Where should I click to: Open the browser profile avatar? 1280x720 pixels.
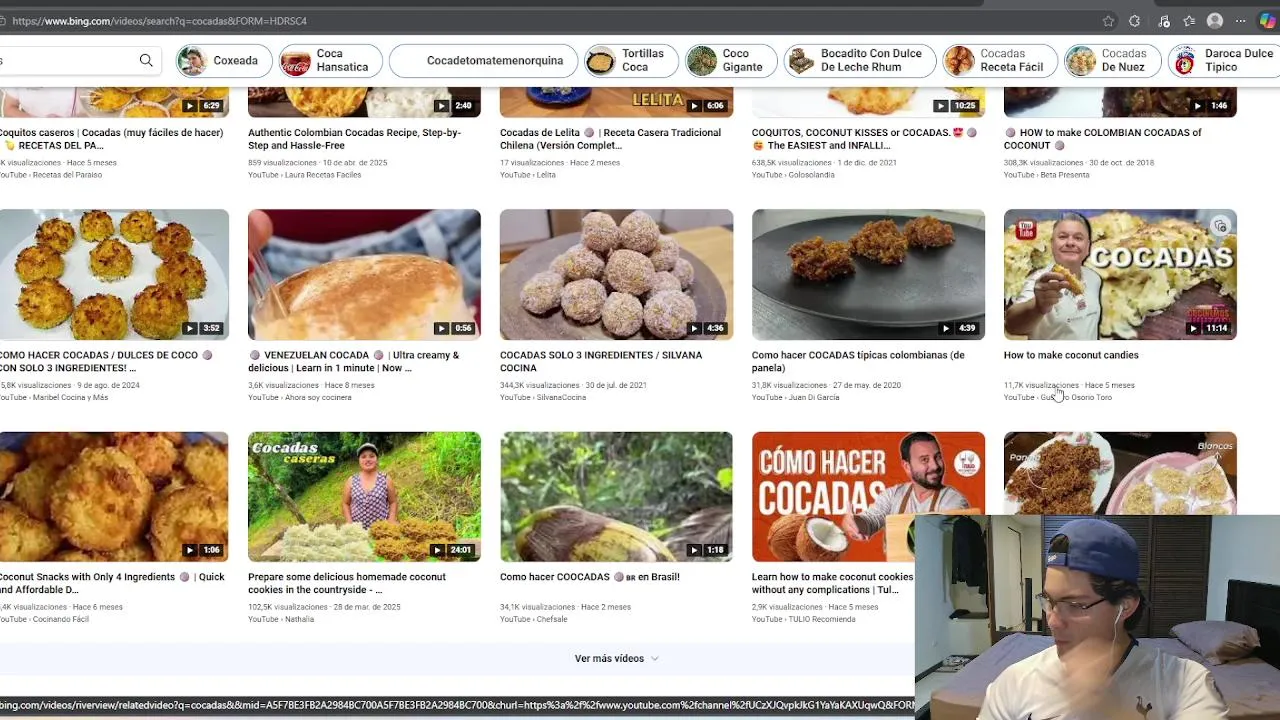[x=1215, y=21]
